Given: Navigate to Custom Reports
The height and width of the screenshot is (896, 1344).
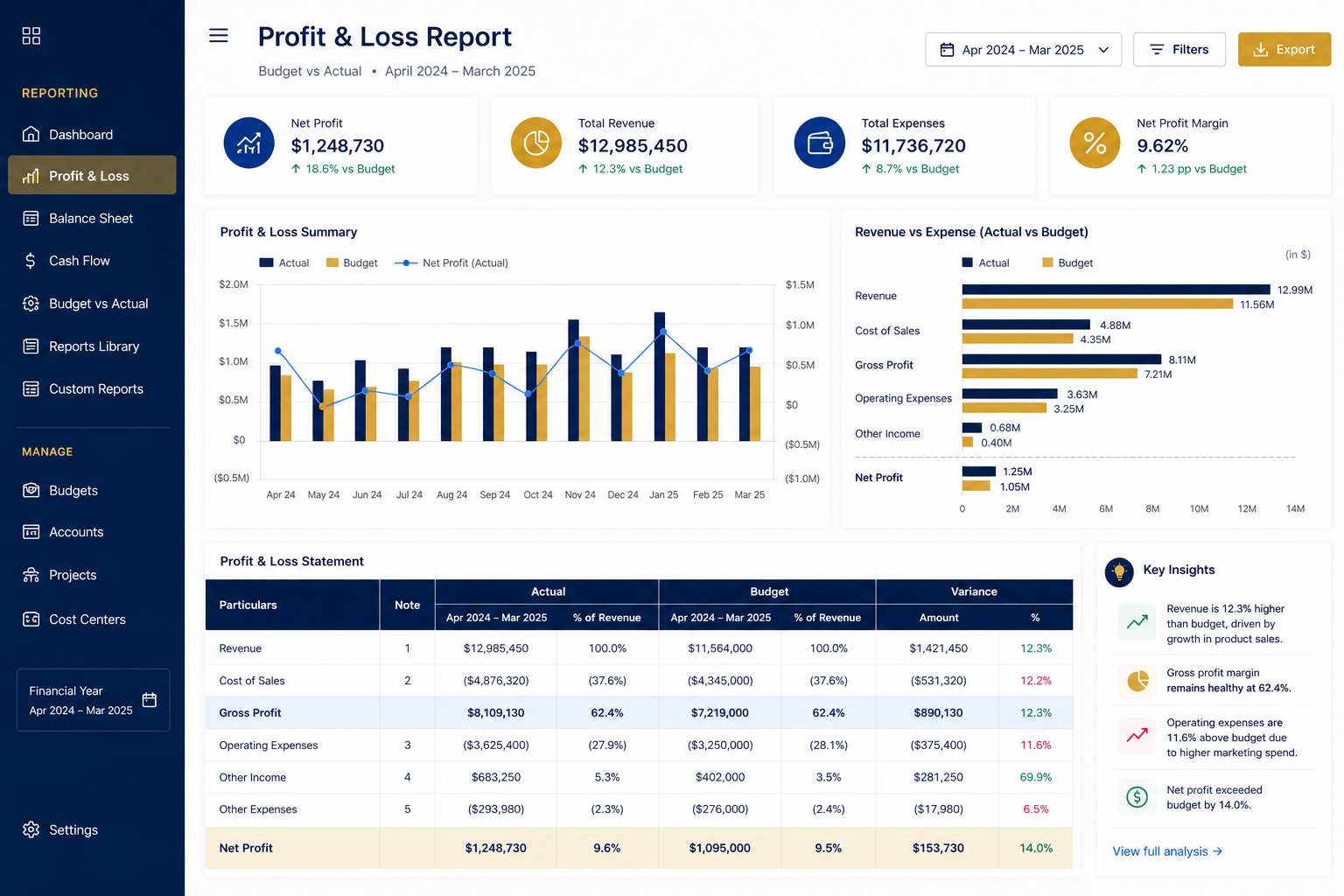Looking at the screenshot, I should tap(92, 388).
